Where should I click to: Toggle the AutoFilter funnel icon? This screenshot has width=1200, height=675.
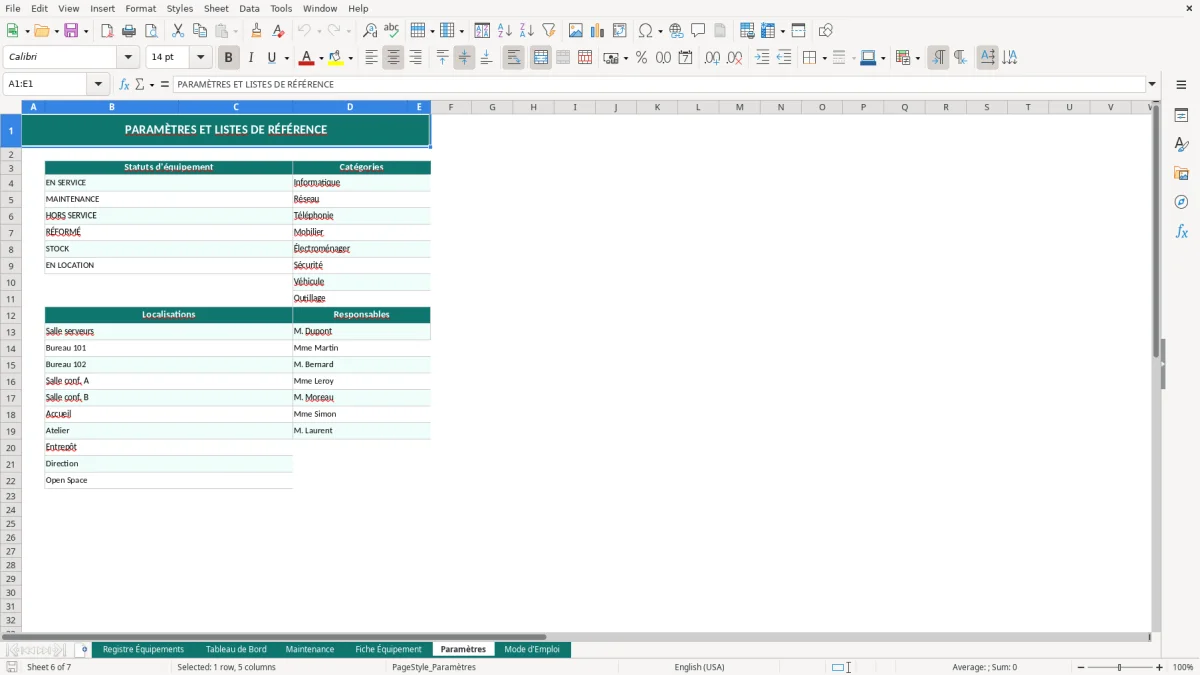[x=548, y=31]
